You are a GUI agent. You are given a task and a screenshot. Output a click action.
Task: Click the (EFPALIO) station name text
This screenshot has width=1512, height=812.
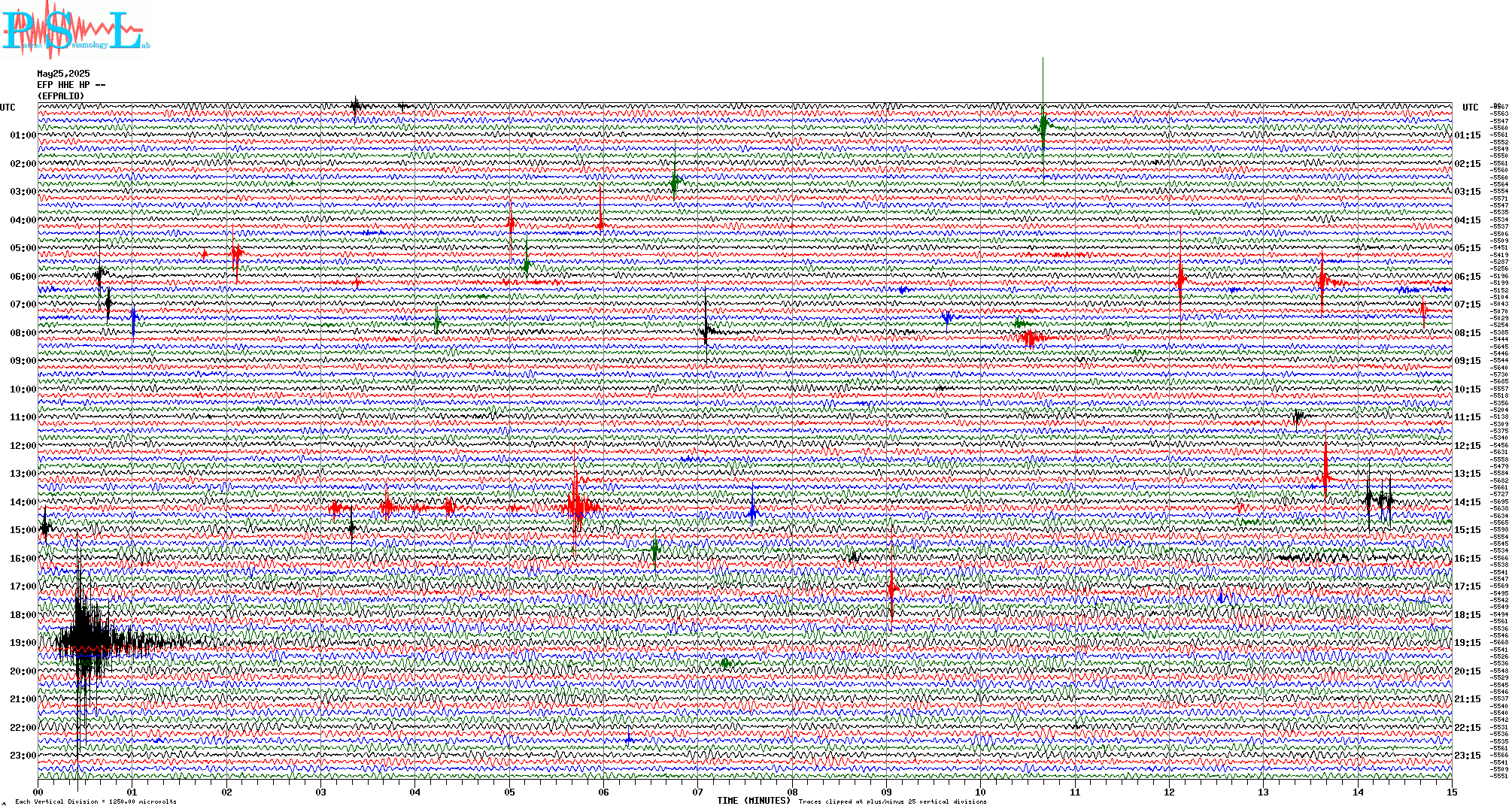click(x=61, y=96)
